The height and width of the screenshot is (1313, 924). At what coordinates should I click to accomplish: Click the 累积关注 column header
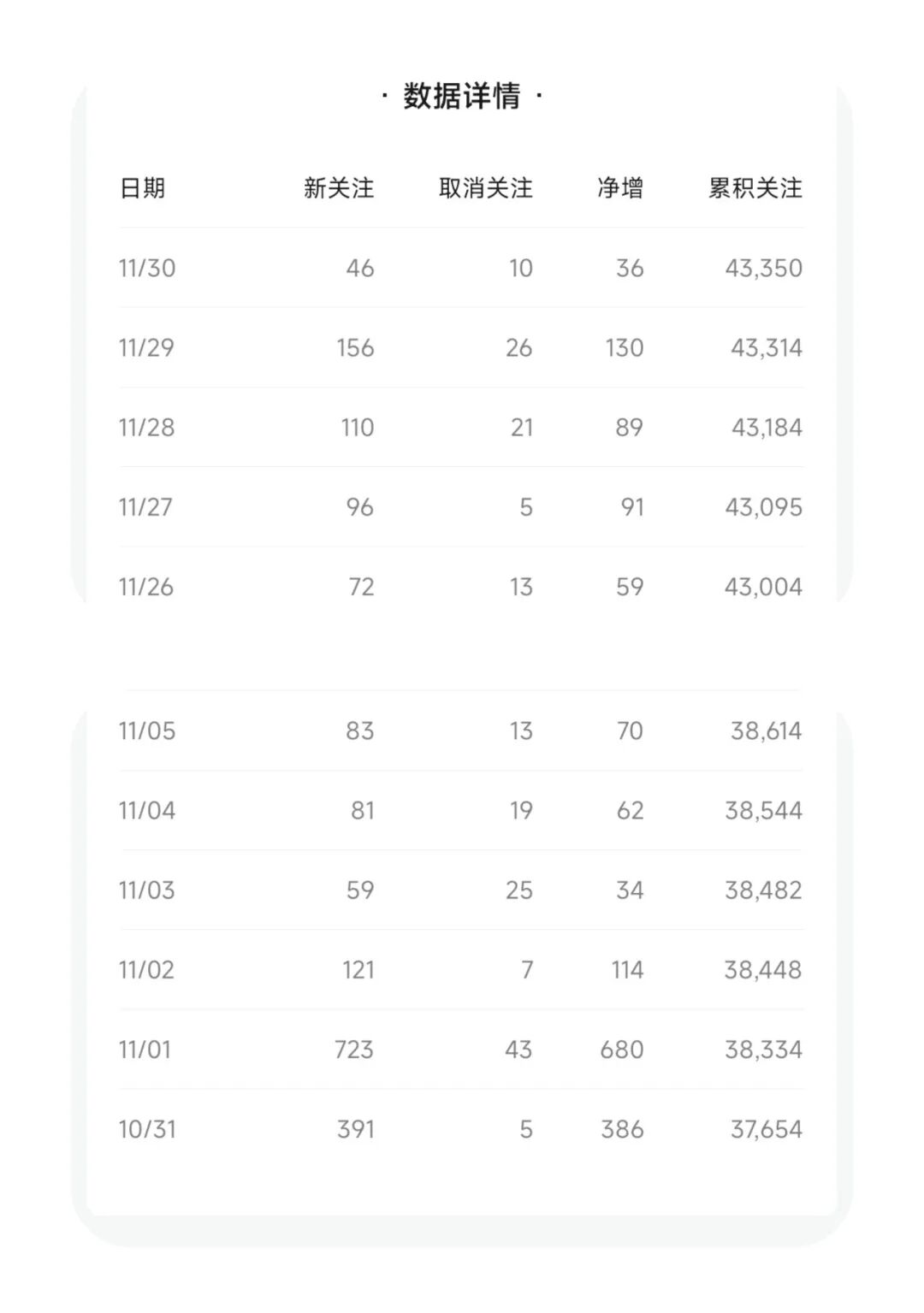[755, 188]
